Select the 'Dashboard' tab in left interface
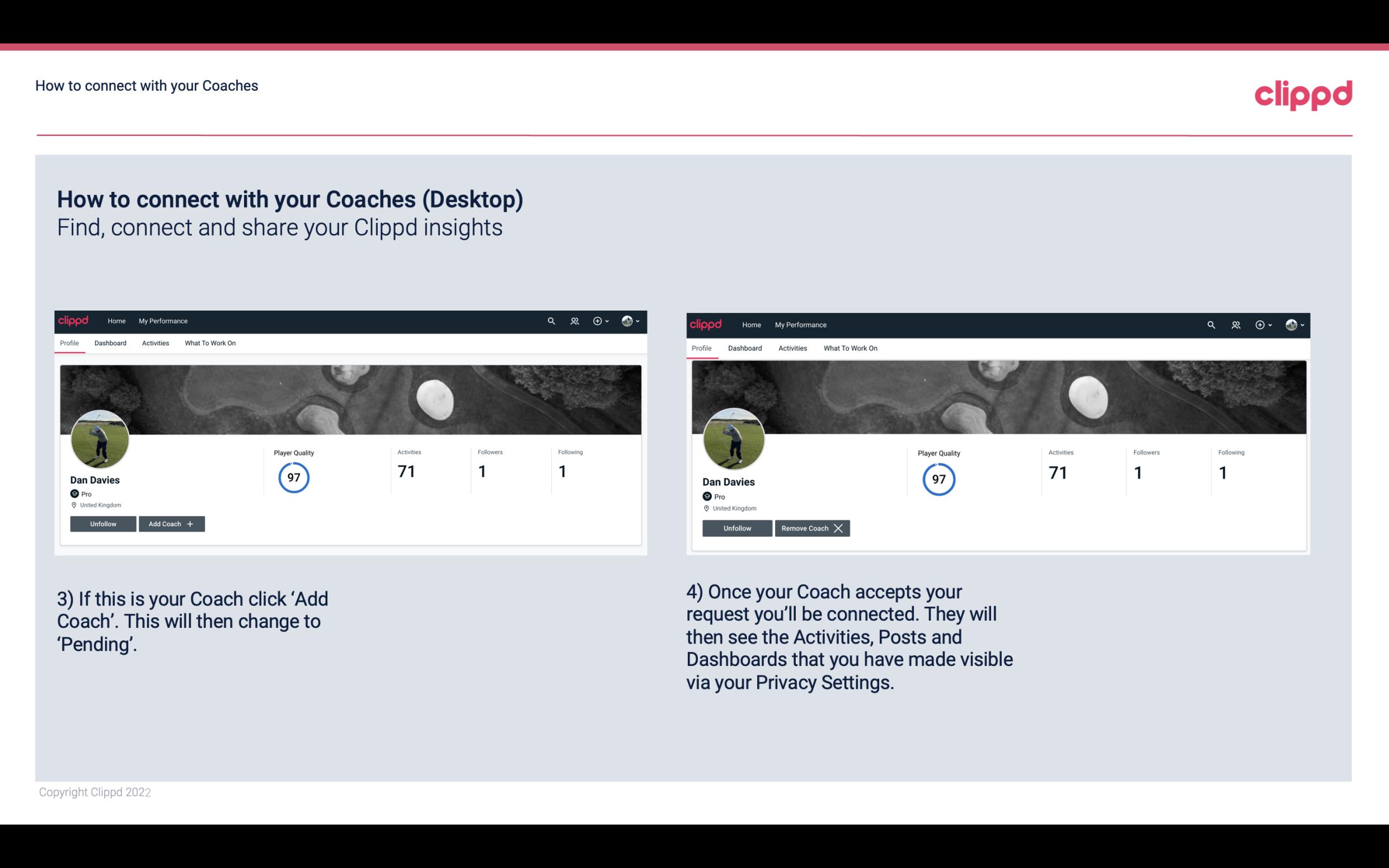Screen dimensions: 1389x868 coord(109,343)
